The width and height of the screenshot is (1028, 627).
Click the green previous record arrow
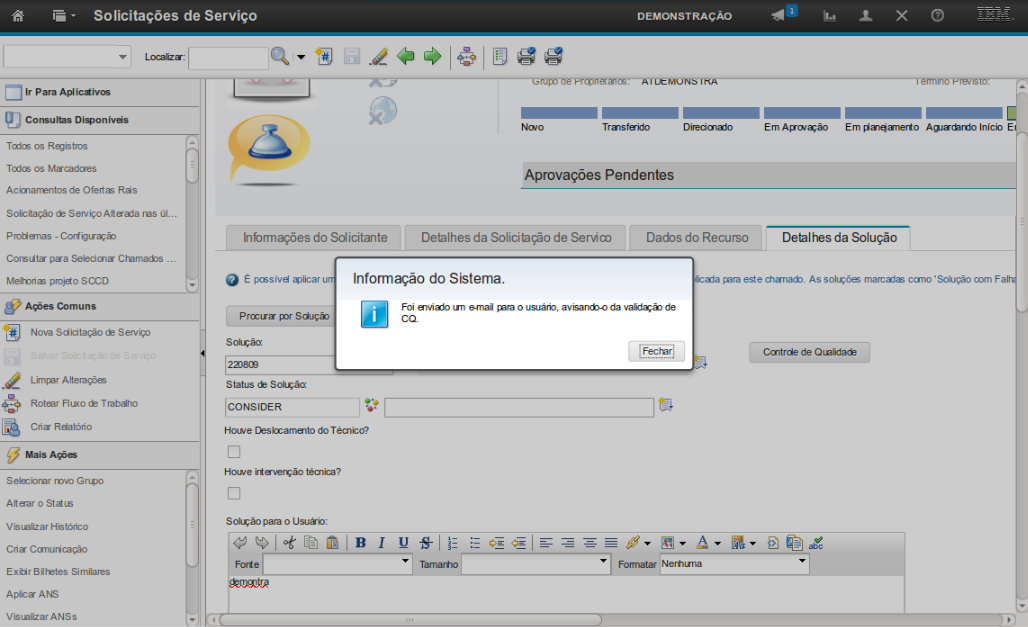[406, 57]
